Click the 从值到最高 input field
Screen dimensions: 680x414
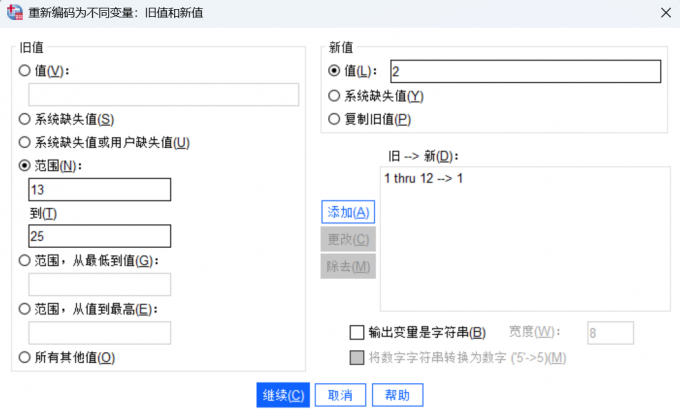pyautogui.click(x=100, y=333)
